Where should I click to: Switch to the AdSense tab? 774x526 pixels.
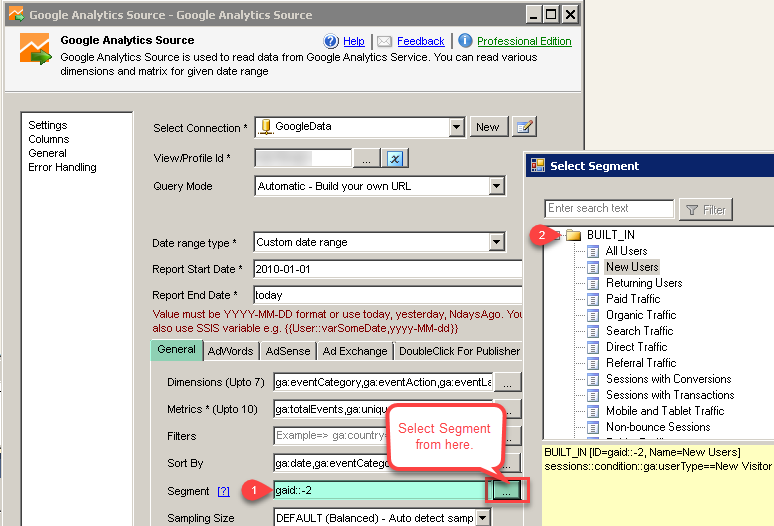click(x=288, y=351)
